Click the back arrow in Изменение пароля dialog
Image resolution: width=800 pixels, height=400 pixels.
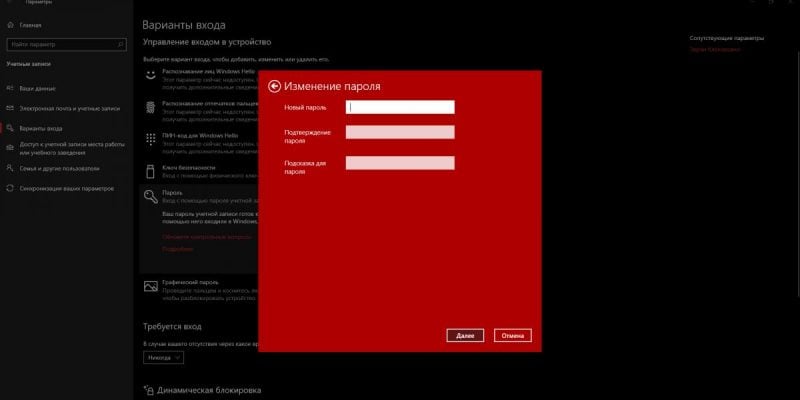point(274,87)
